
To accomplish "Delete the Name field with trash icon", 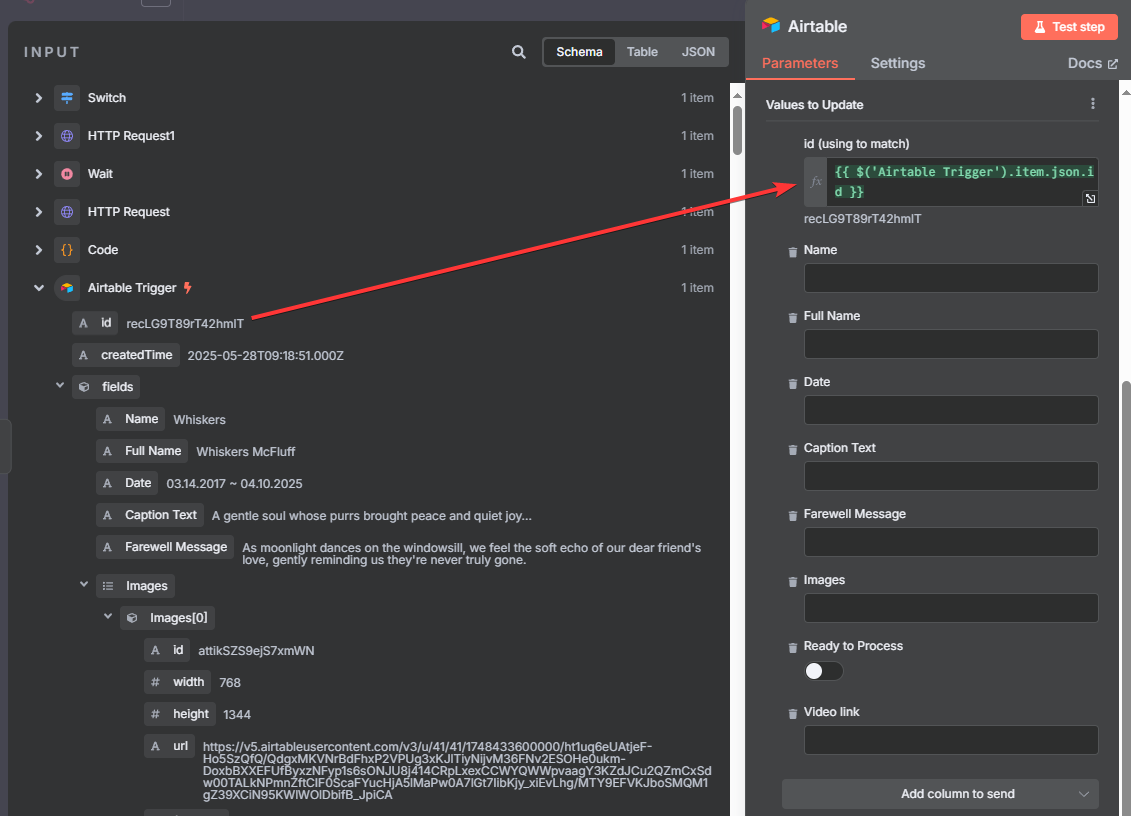I will coord(793,252).
